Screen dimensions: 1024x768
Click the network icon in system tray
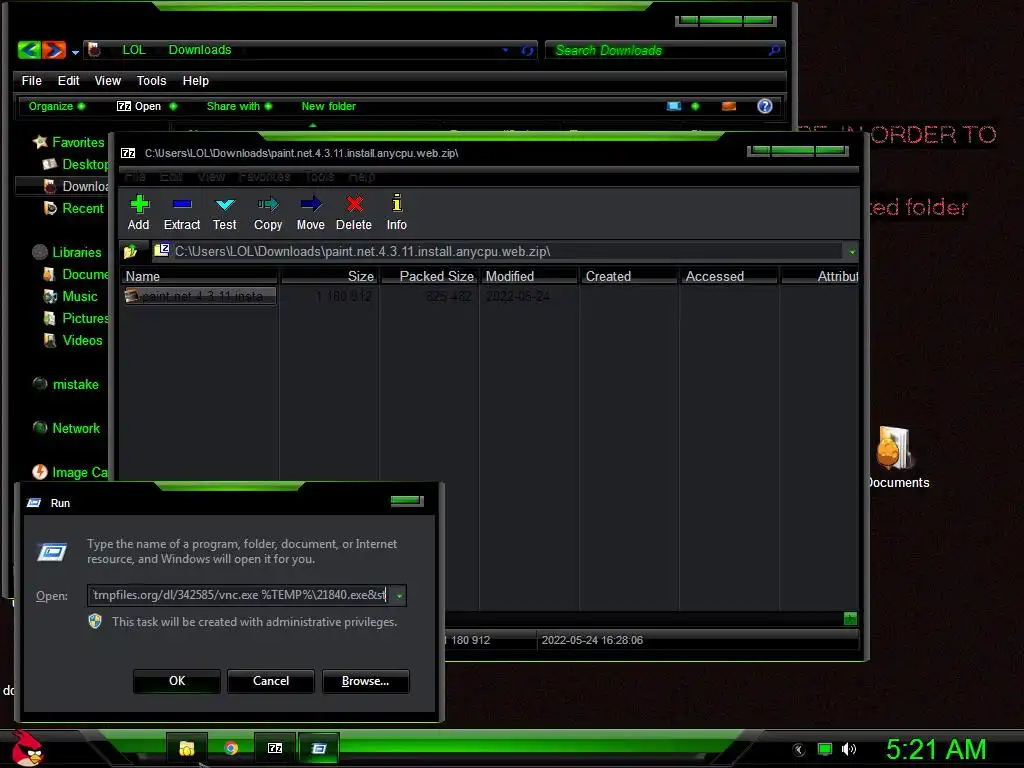pyautogui.click(x=825, y=749)
